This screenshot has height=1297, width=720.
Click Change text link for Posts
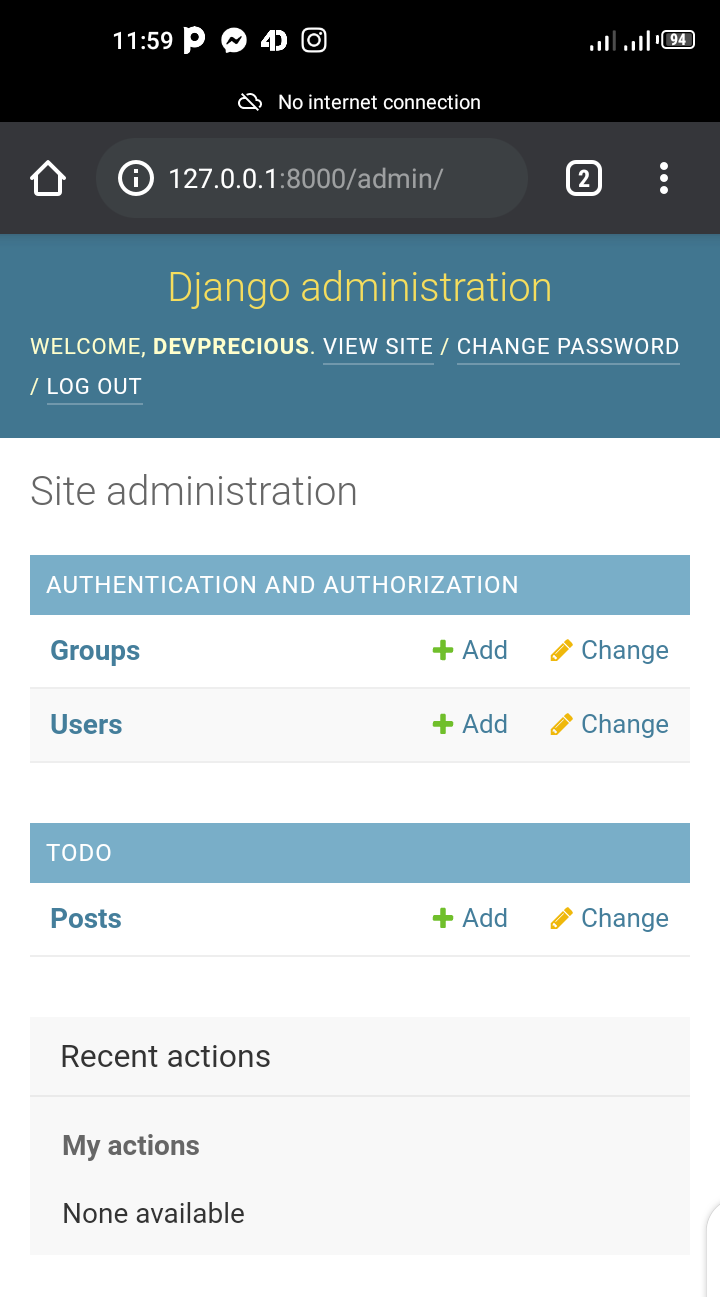[625, 919]
